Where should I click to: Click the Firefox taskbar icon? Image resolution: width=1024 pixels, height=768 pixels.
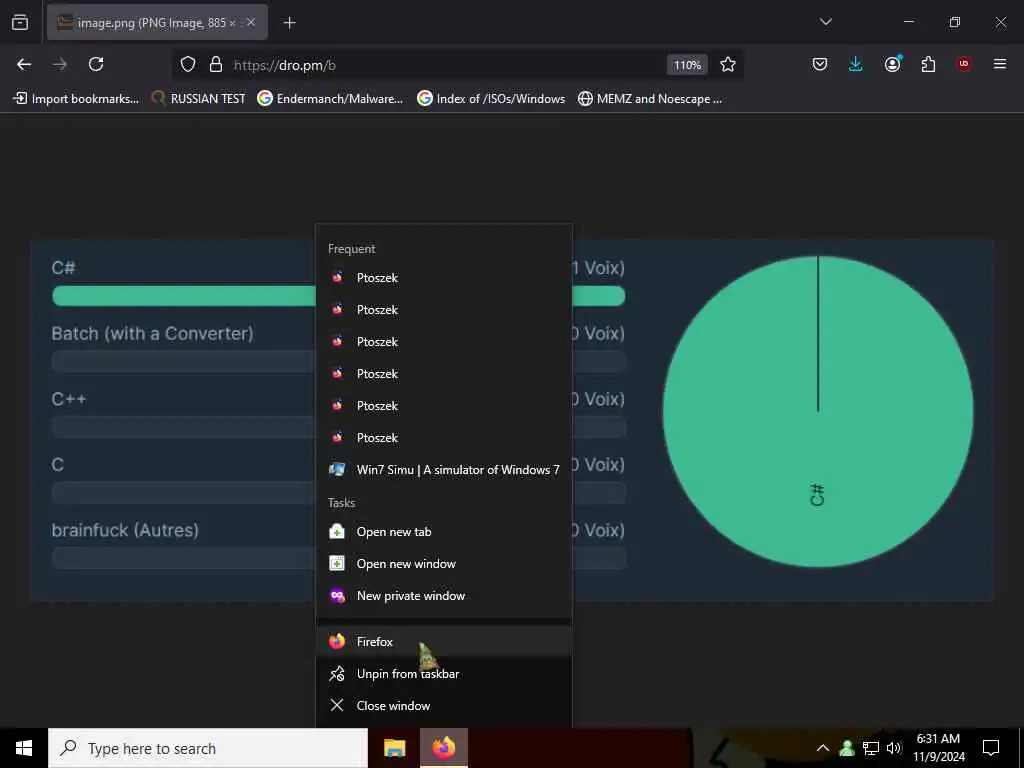pos(443,748)
